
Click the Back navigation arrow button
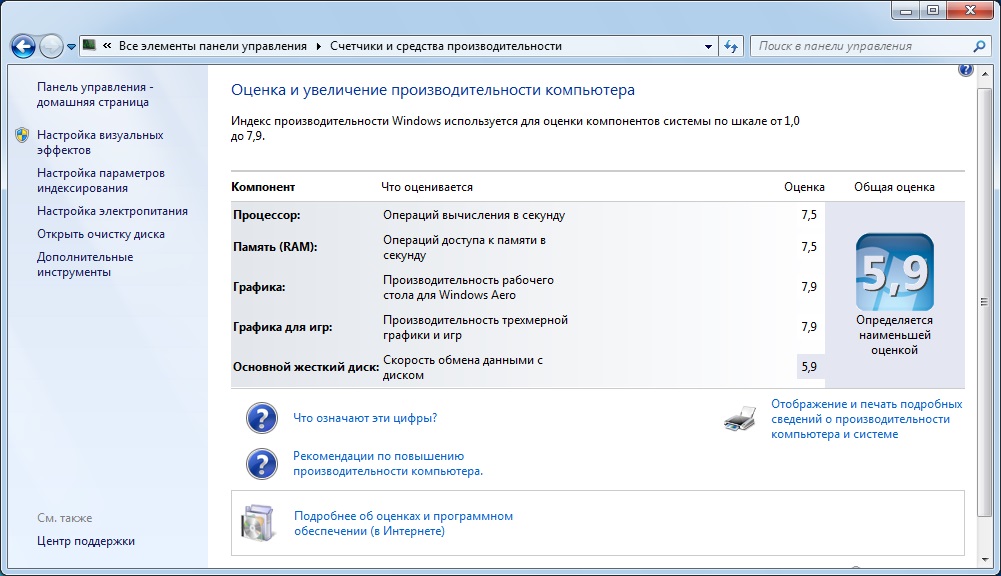click(24, 46)
